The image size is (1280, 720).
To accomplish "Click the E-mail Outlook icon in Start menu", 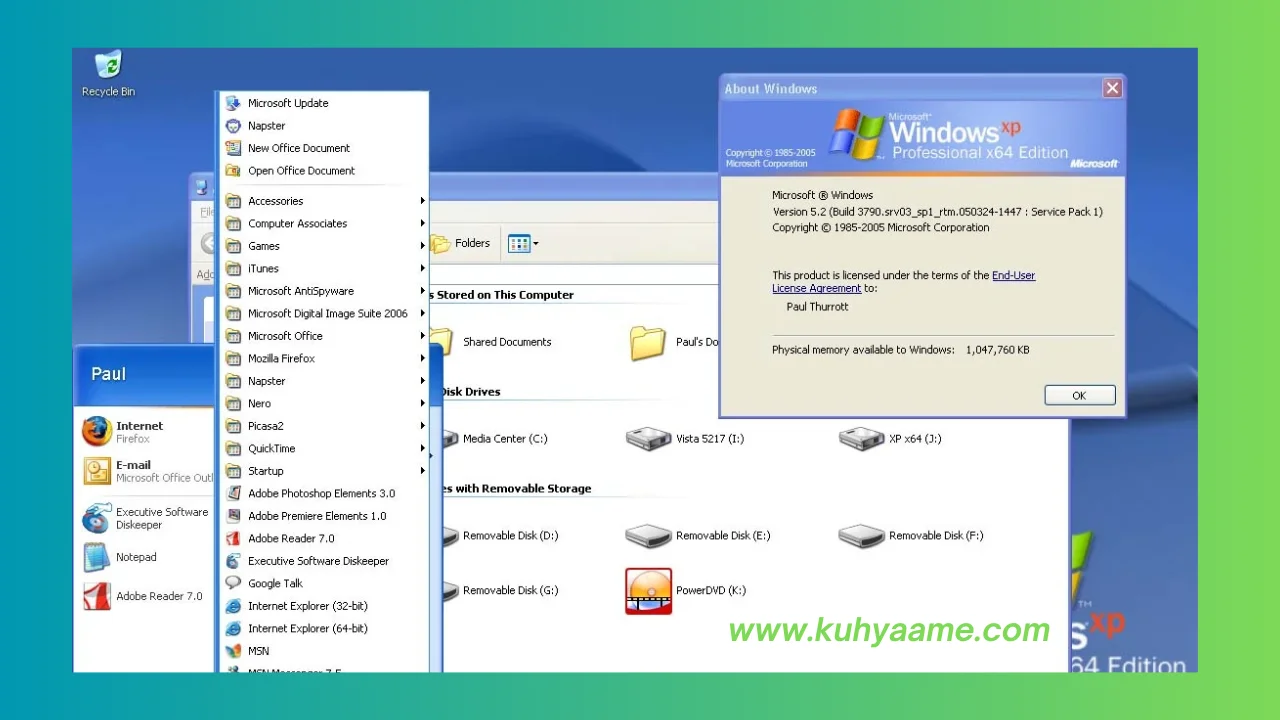I will point(97,471).
